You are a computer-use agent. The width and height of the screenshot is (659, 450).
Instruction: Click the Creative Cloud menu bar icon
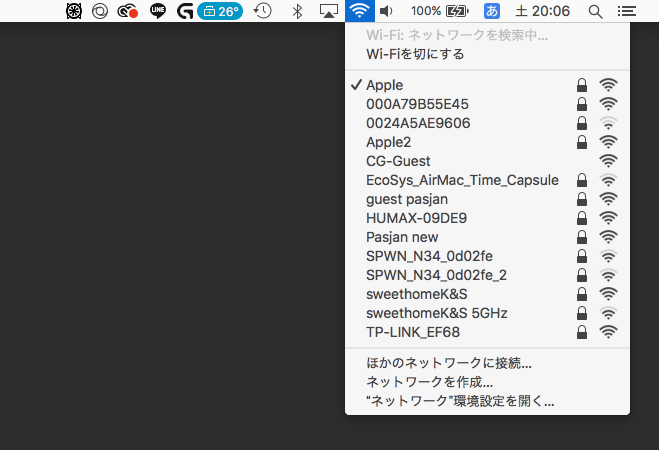(127, 11)
